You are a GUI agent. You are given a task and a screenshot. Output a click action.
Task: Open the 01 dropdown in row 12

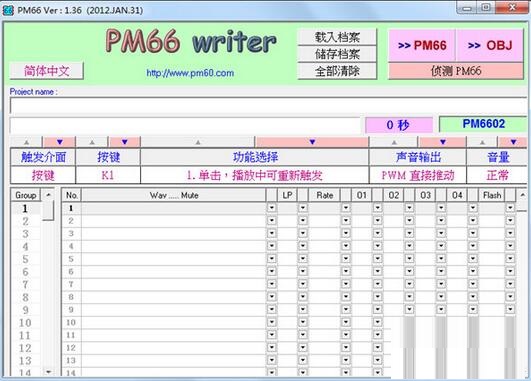pyautogui.click(x=377, y=347)
